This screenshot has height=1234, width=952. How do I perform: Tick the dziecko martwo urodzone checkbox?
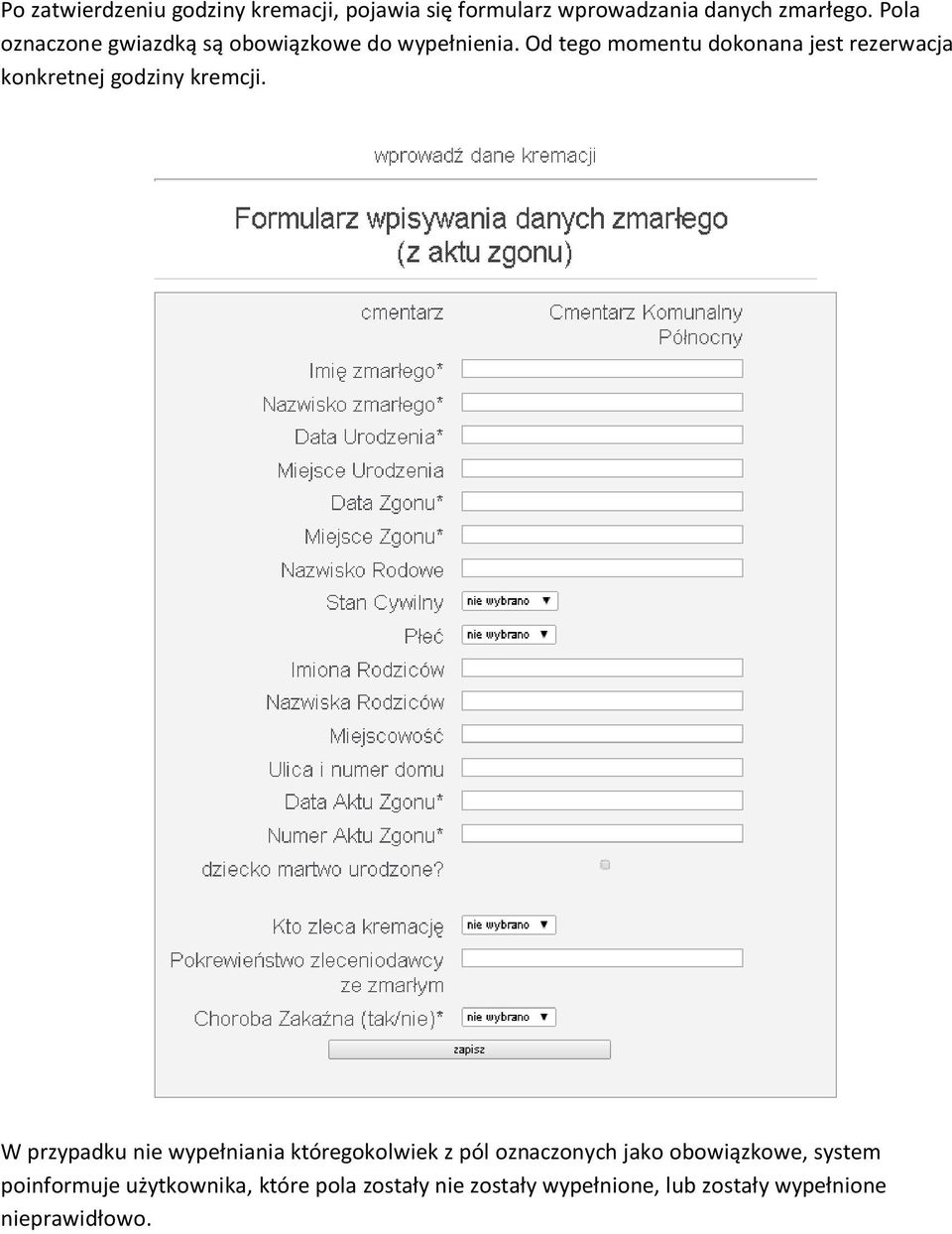click(x=605, y=865)
